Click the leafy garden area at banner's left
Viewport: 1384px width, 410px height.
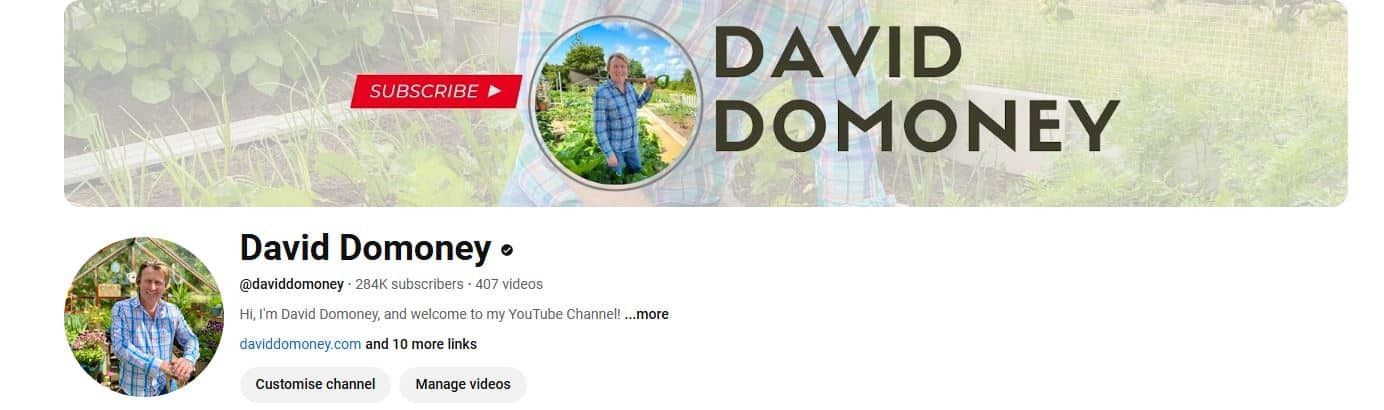pos(200,100)
